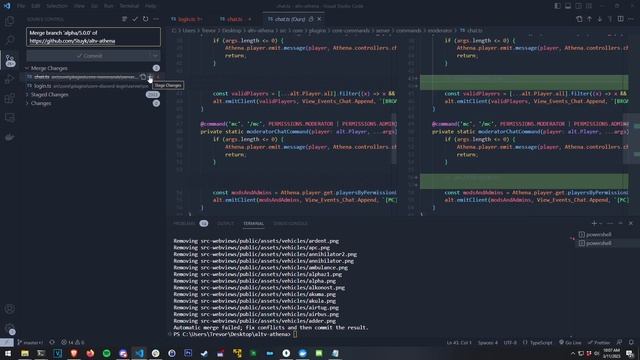Refresh the source control view
This screenshot has height=360, width=640.
tap(145, 19)
